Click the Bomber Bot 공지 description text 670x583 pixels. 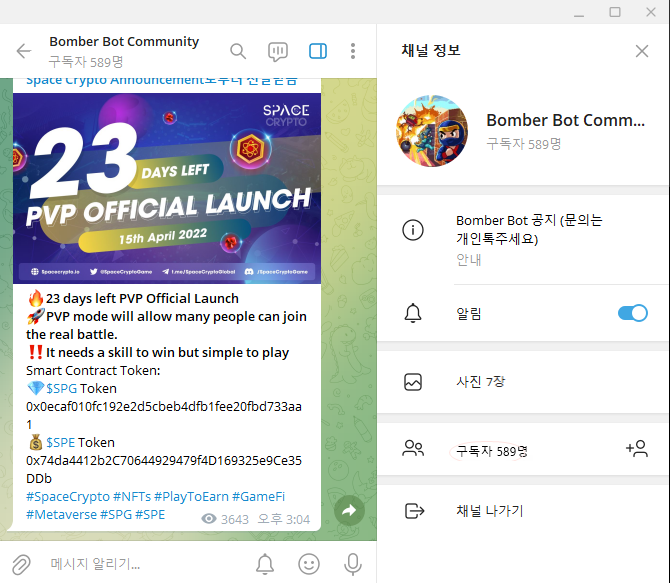tap(529, 229)
